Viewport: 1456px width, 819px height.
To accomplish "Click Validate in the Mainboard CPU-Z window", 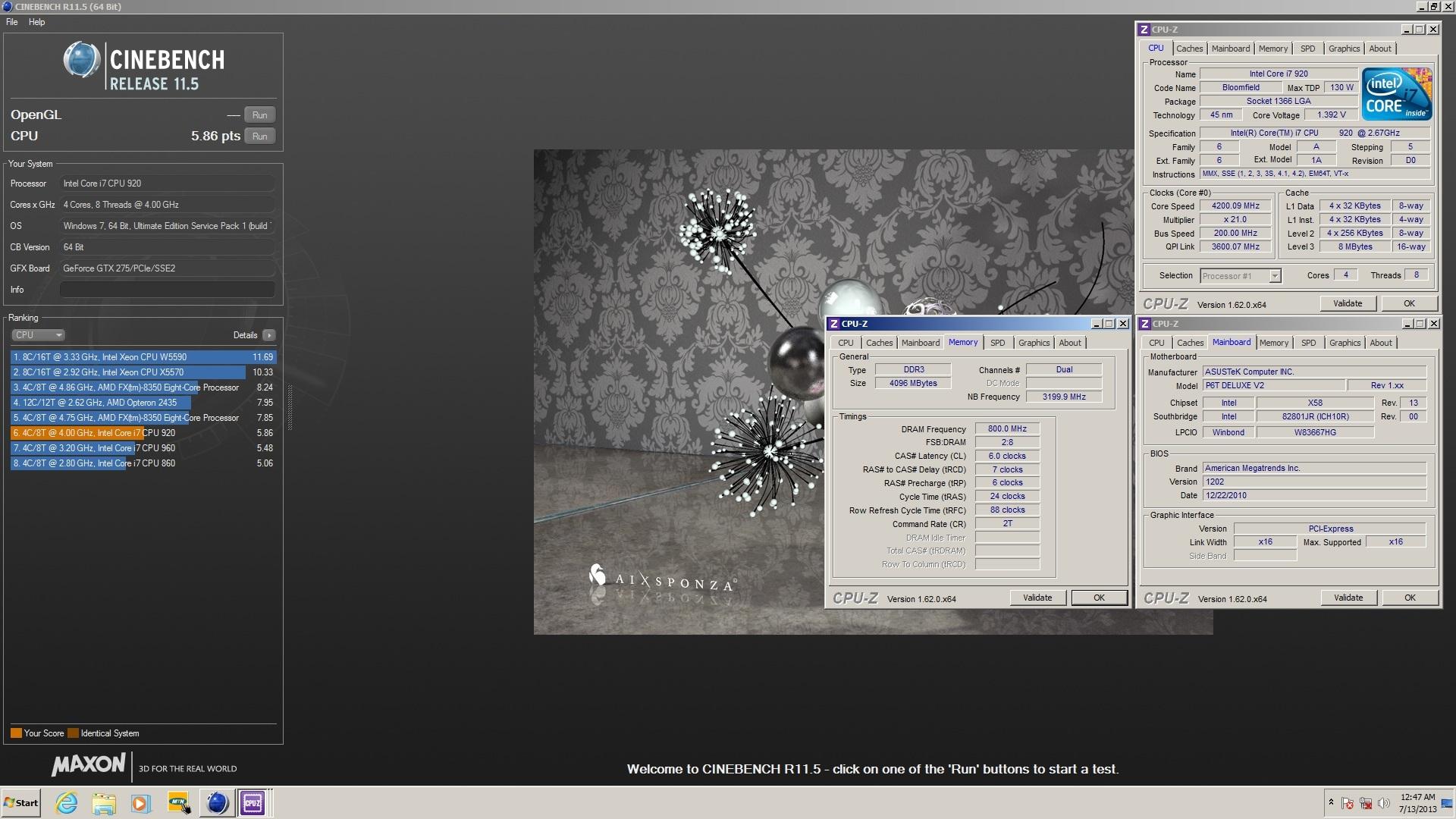I will [1348, 598].
